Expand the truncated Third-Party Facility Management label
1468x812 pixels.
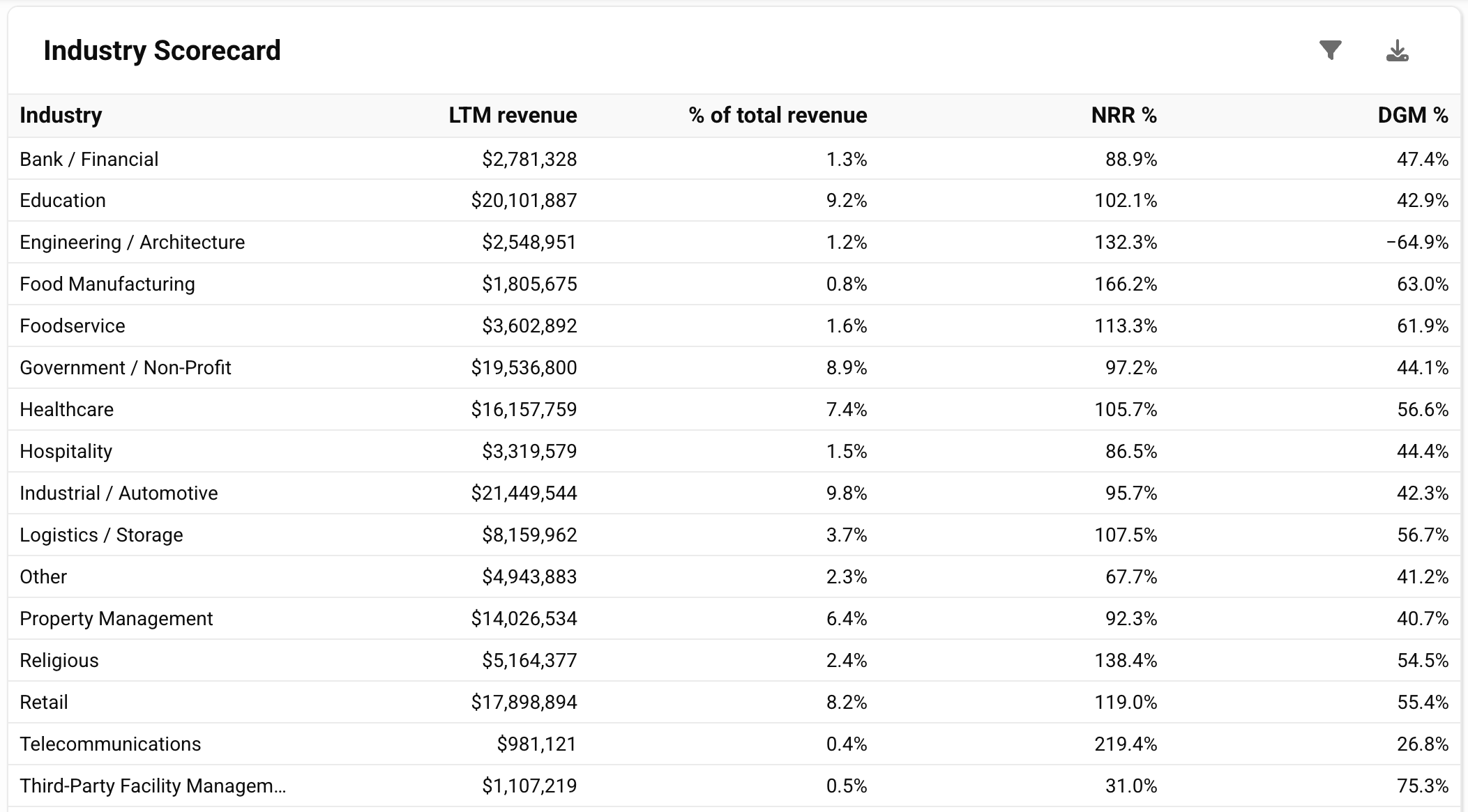point(153,786)
